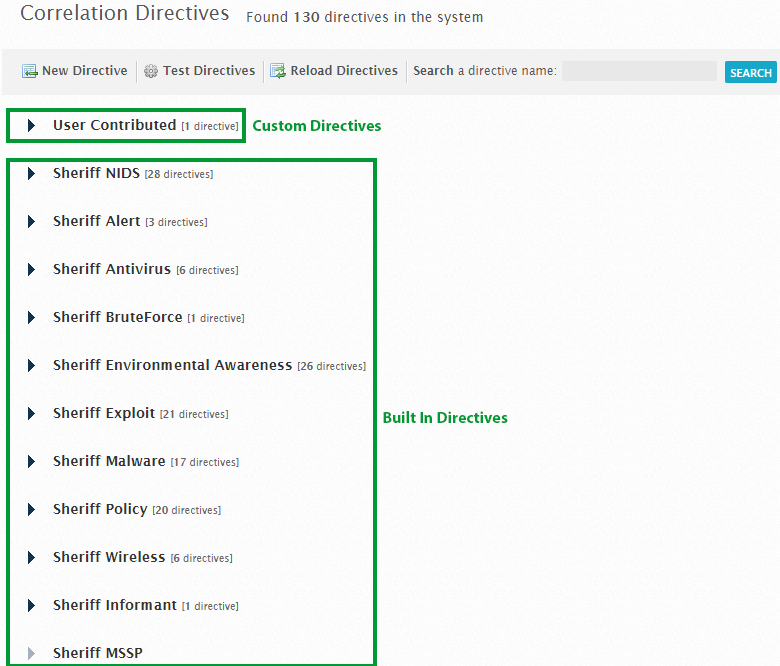The height and width of the screenshot is (666, 780).
Task: Click the '[28 directives]' count
Action: point(179,174)
